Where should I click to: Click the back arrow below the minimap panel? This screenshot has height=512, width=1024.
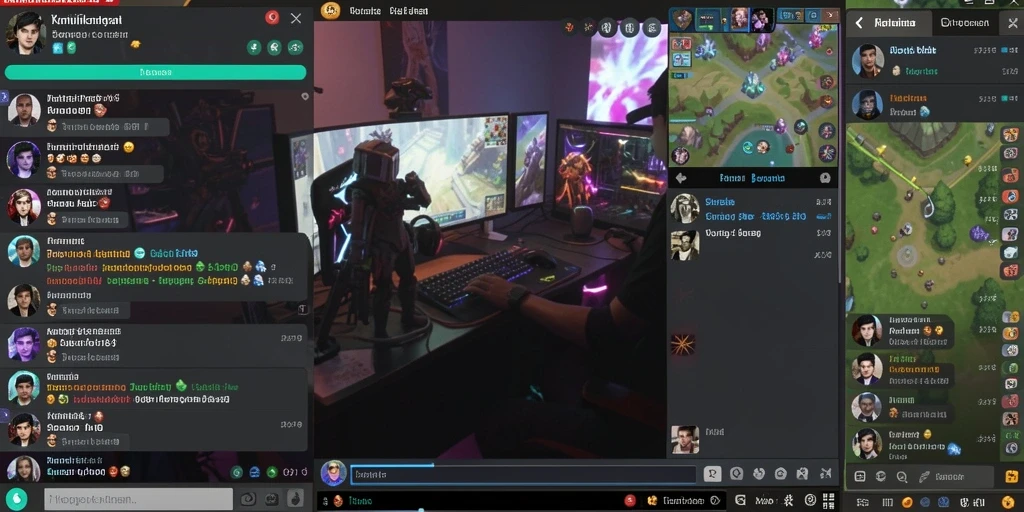[681, 178]
